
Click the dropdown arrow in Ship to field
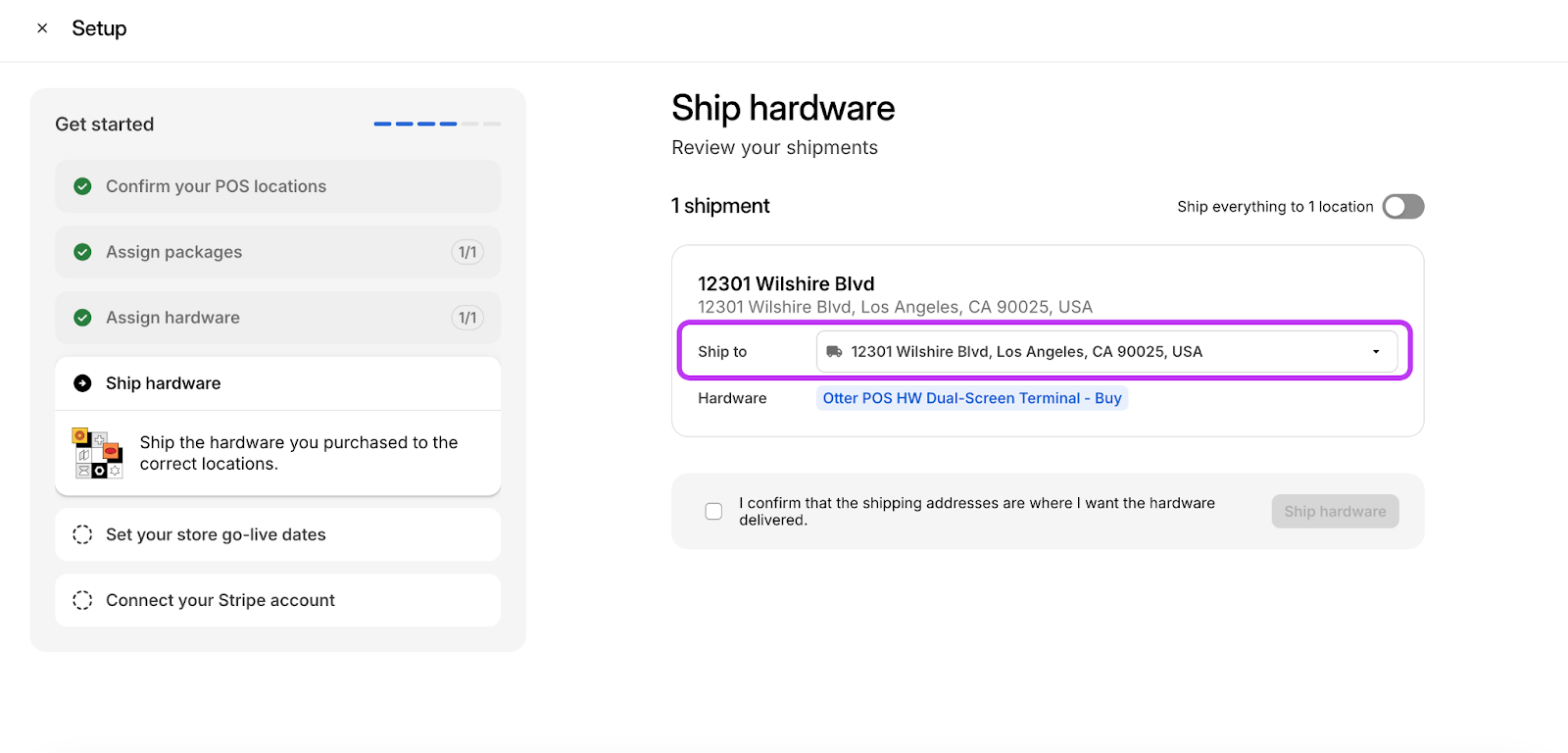[x=1376, y=352]
